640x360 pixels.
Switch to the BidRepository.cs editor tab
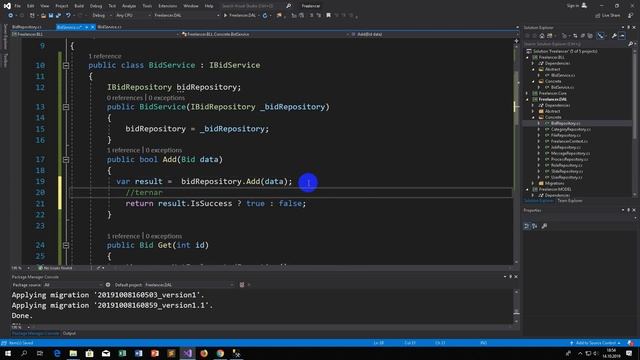27,27
